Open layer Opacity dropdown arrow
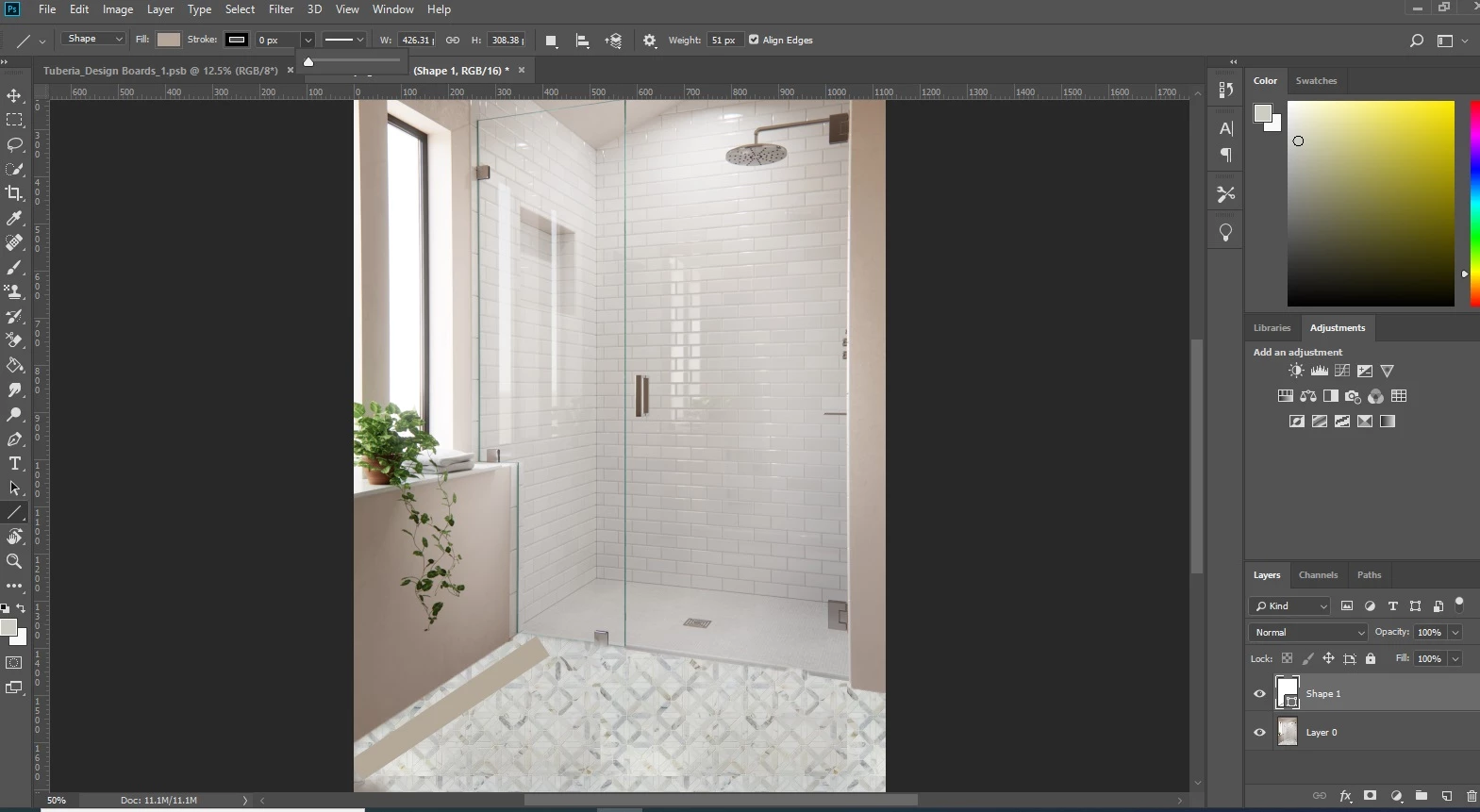The height and width of the screenshot is (812, 1480). (1455, 632)
